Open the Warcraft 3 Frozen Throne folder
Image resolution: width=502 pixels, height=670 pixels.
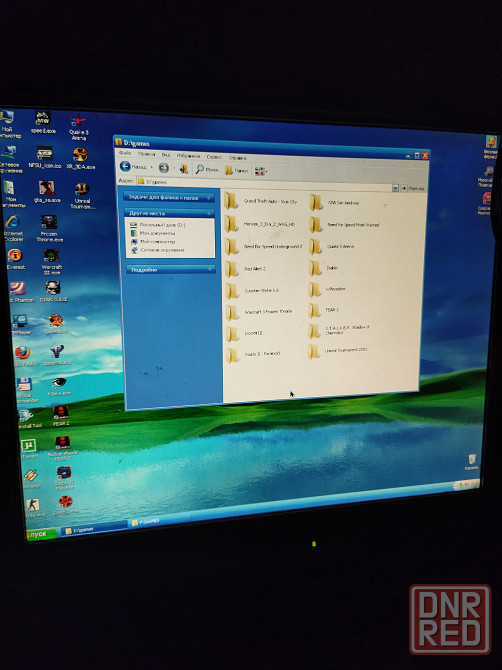click(259, 312)
